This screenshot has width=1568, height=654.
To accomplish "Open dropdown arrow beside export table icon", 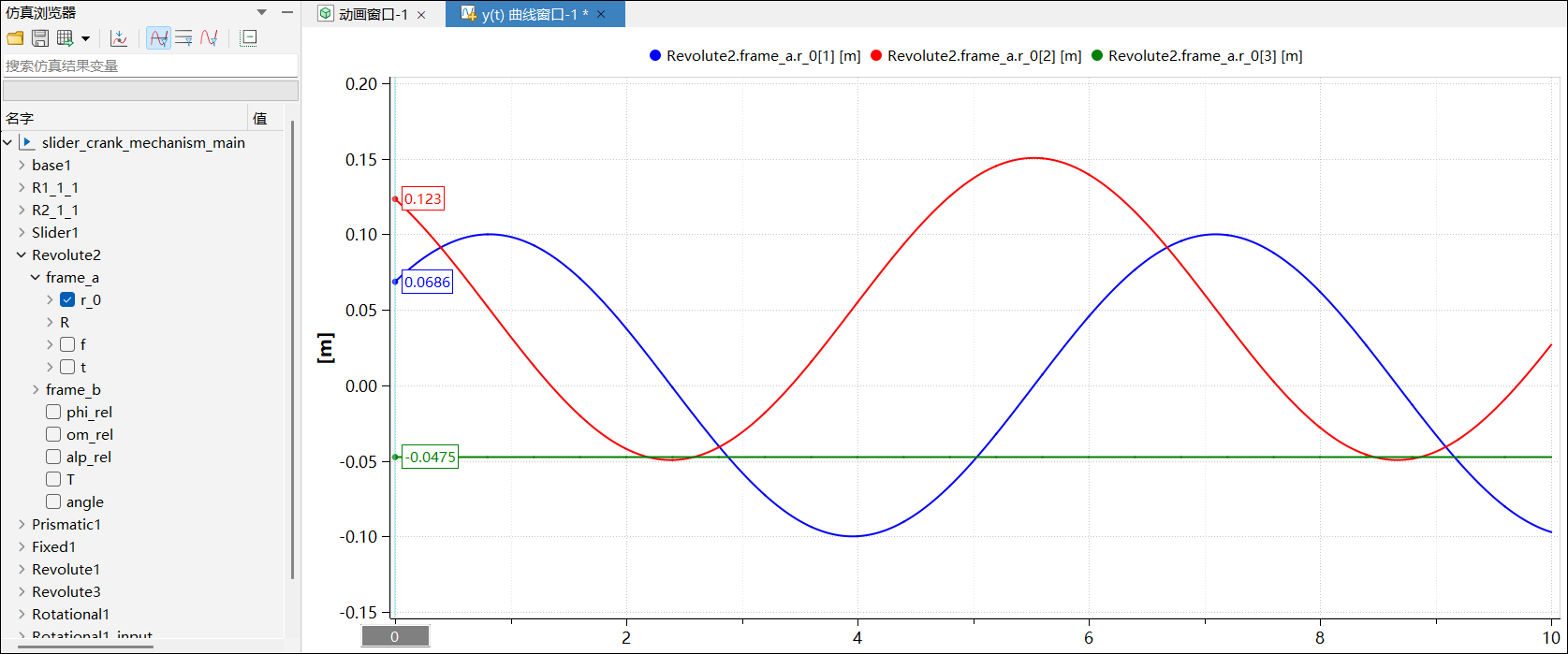I will (x=86, y=38).
